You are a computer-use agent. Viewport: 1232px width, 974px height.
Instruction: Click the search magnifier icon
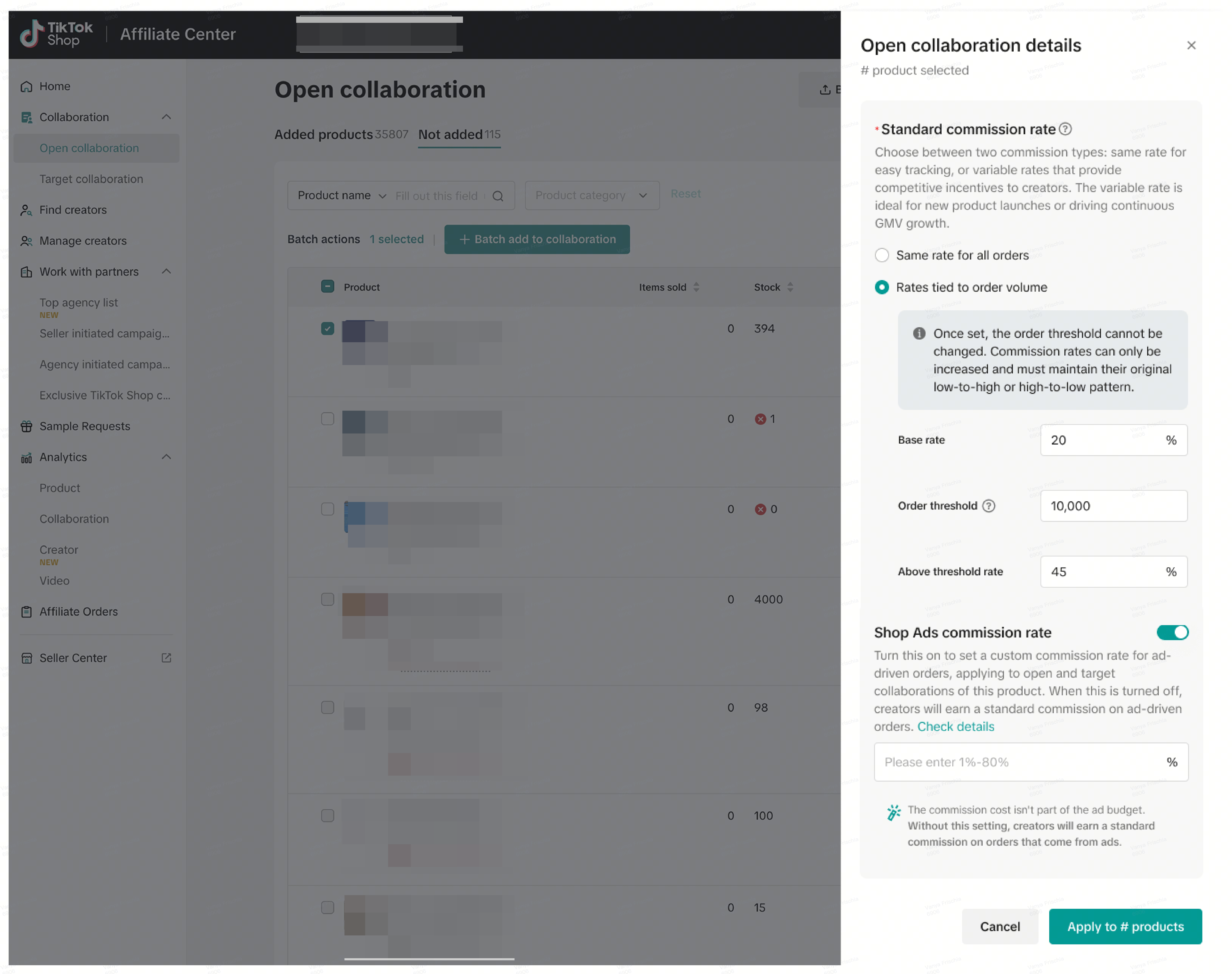coord(498,196)
